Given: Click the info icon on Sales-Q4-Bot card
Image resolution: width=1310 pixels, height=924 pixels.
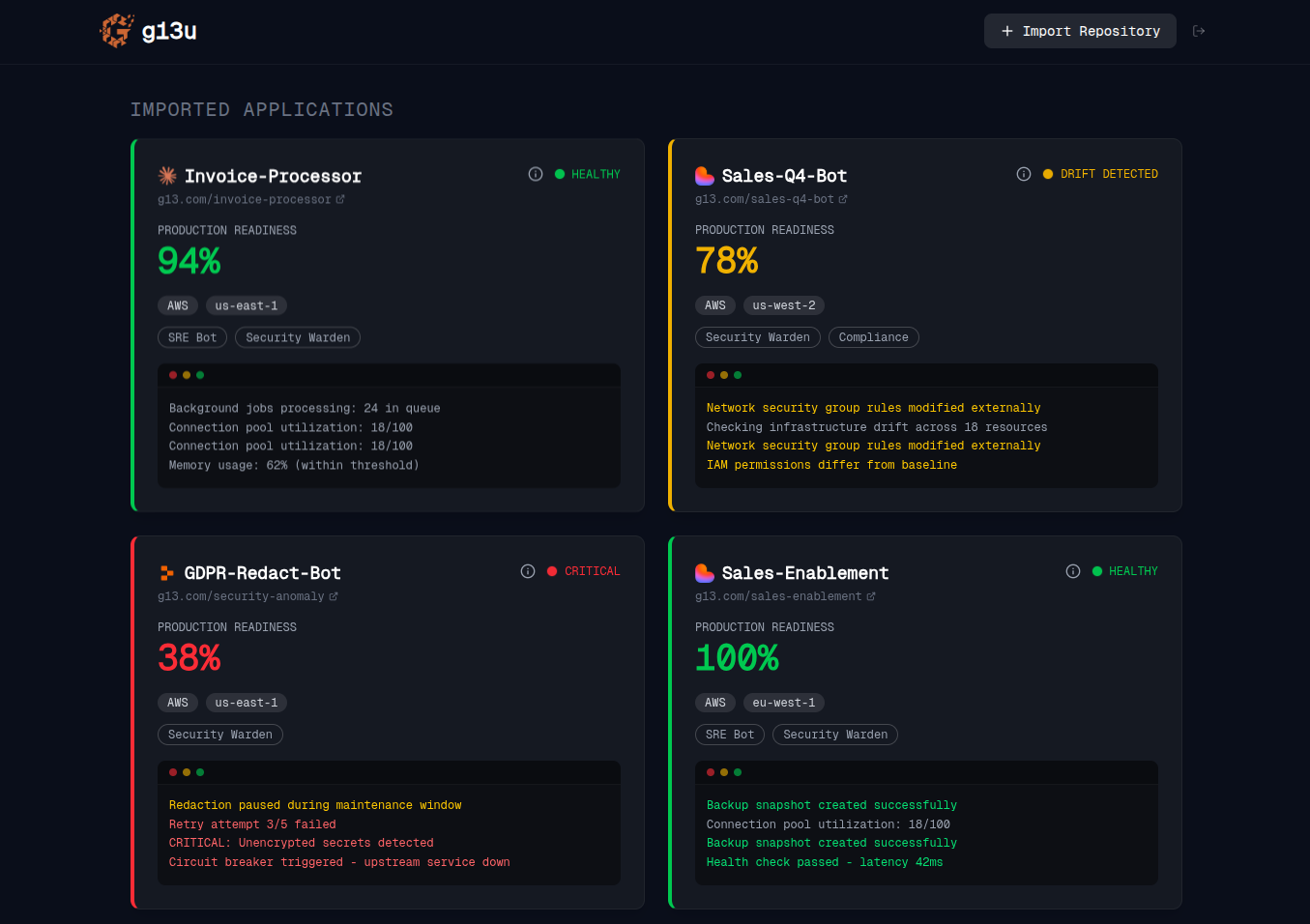Looking at the screenshot, I should click(1024, 174).
